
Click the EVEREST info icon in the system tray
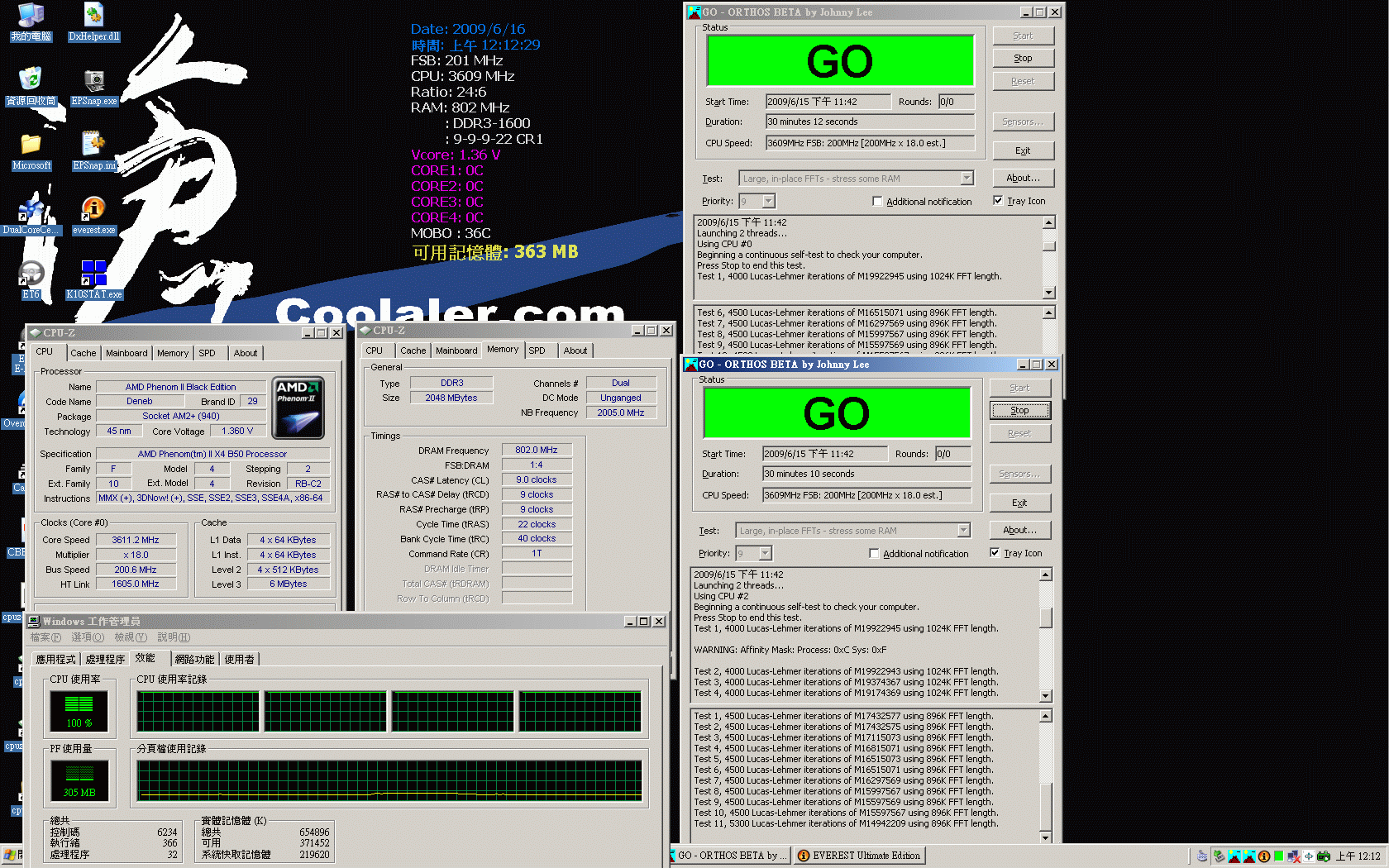1263,856
